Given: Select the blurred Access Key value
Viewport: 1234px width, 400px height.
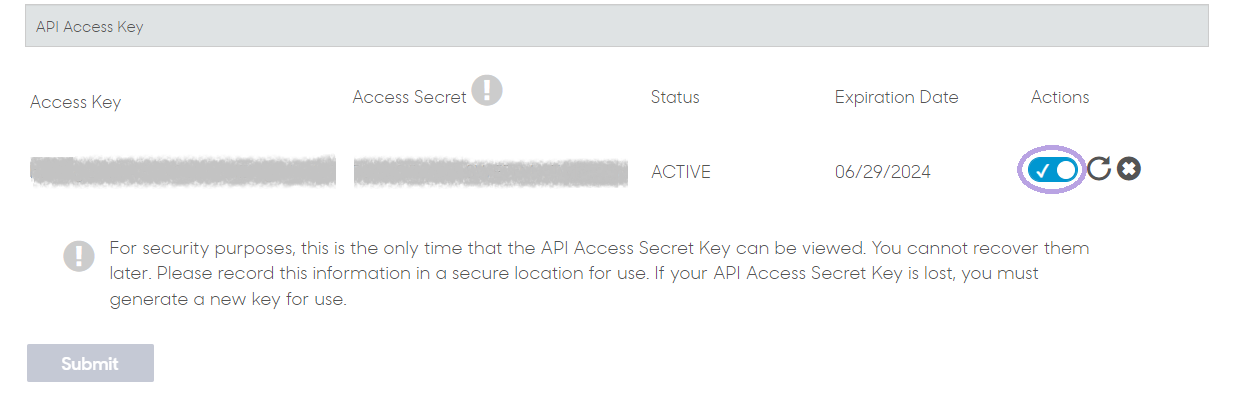Looking at the screenshot, I should pos(183,171).
